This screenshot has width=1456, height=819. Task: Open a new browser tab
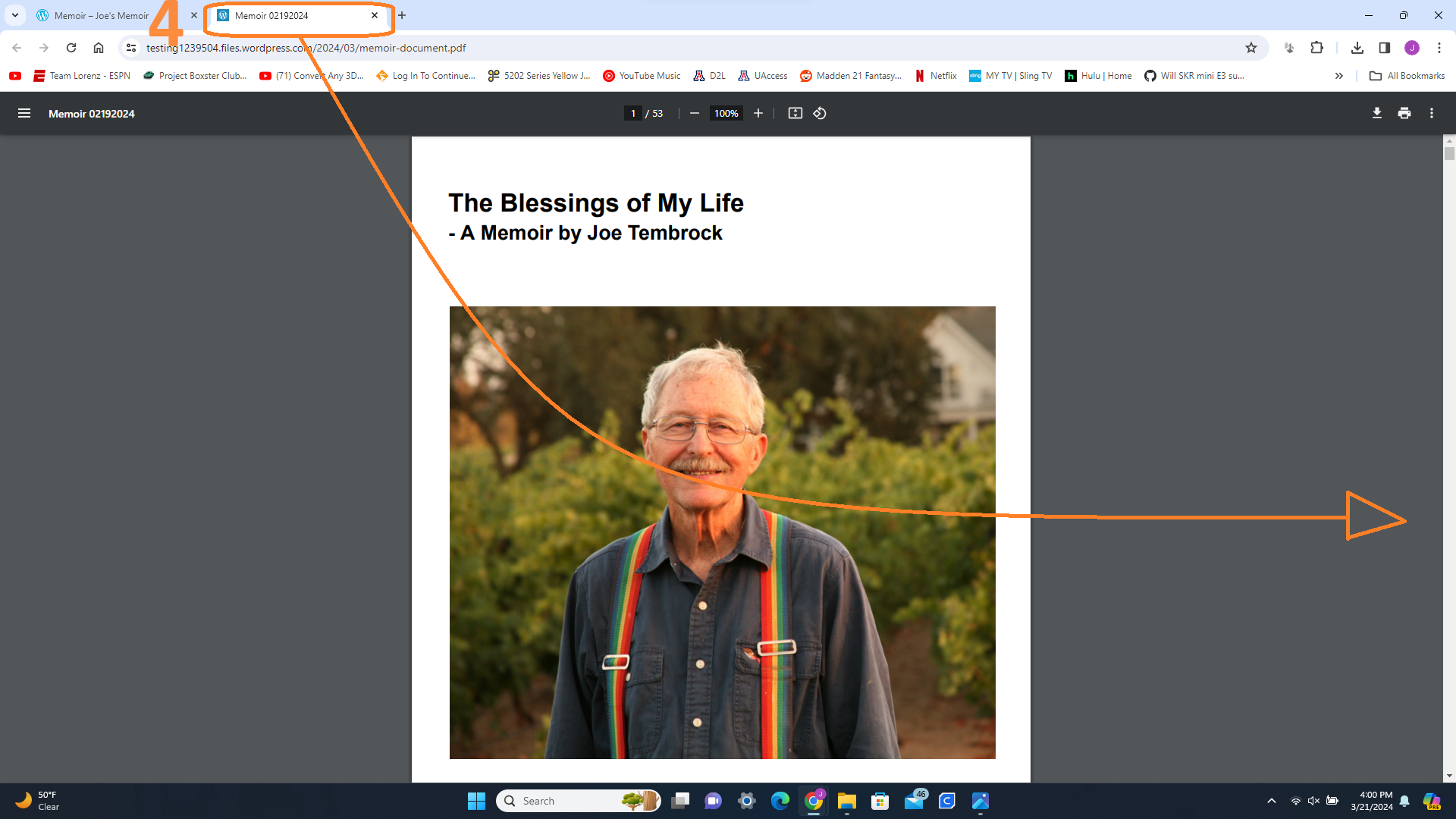(x=402, y=15)
